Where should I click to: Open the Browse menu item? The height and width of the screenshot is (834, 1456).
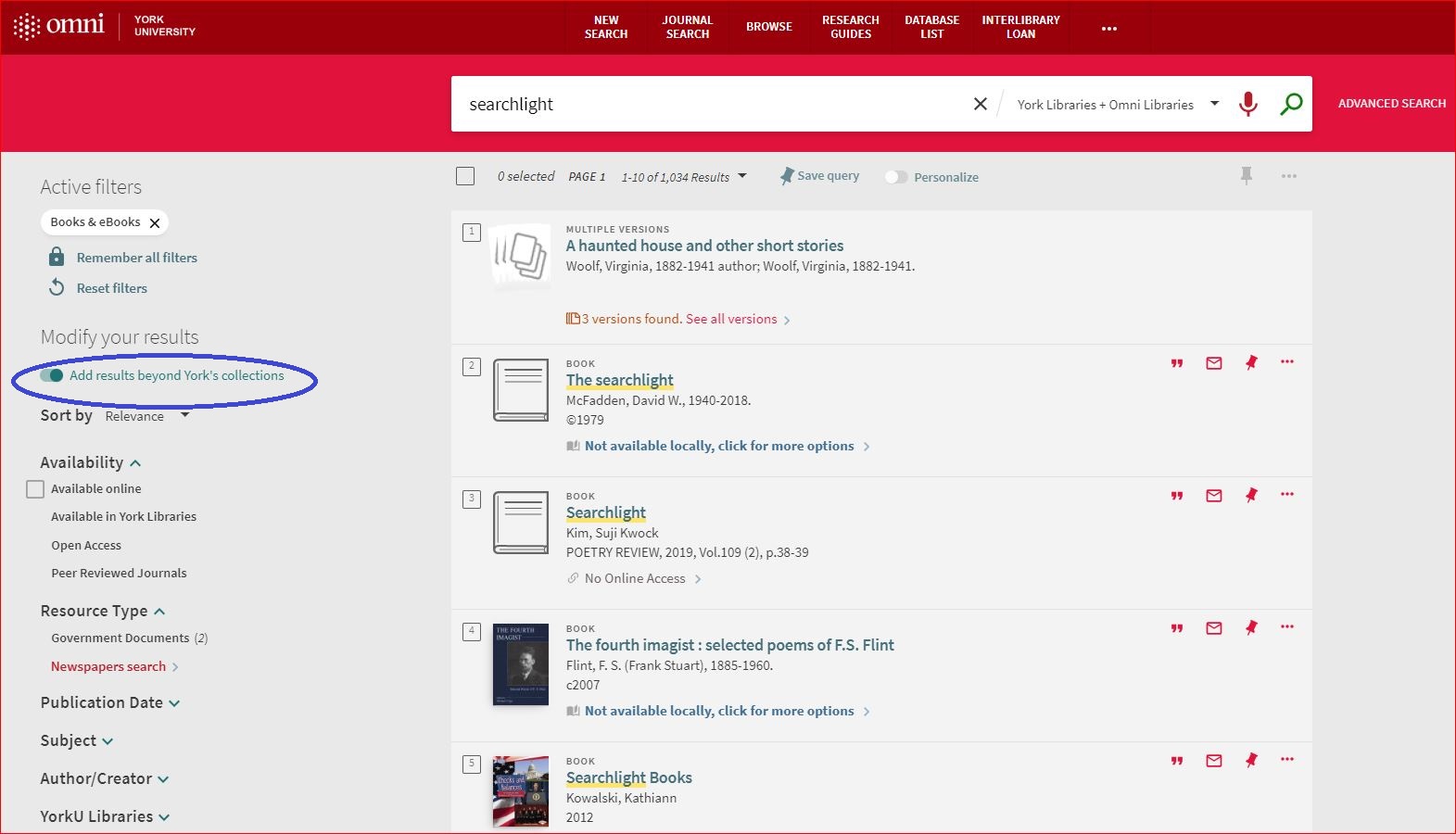point(769,27)
